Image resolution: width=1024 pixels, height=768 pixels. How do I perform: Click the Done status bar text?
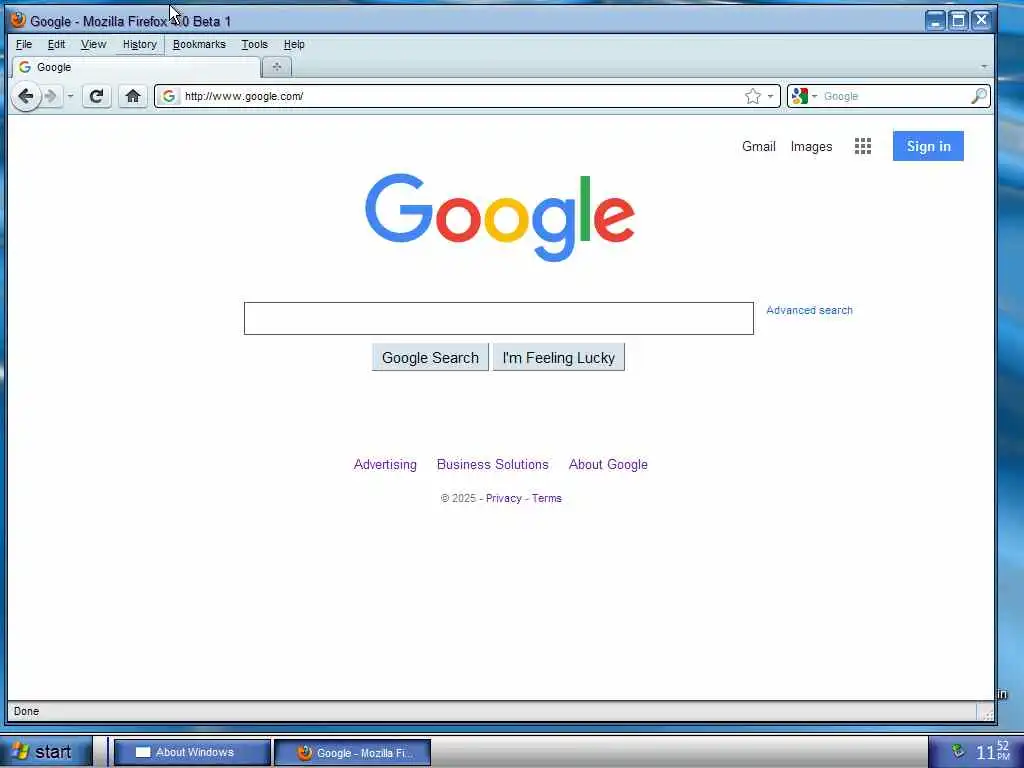[x=26, y=711]
